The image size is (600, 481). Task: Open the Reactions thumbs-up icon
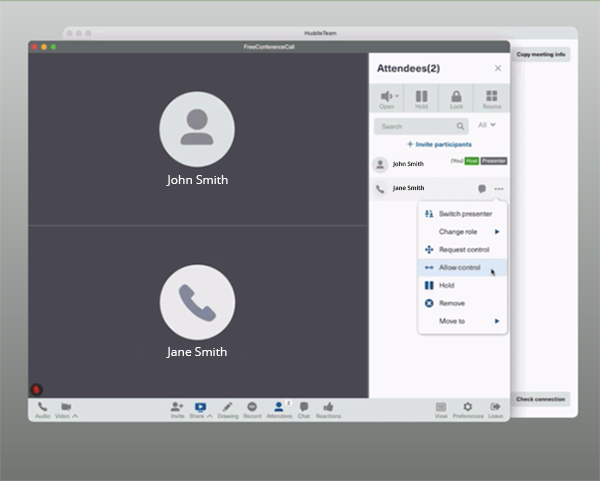(328, 406)
